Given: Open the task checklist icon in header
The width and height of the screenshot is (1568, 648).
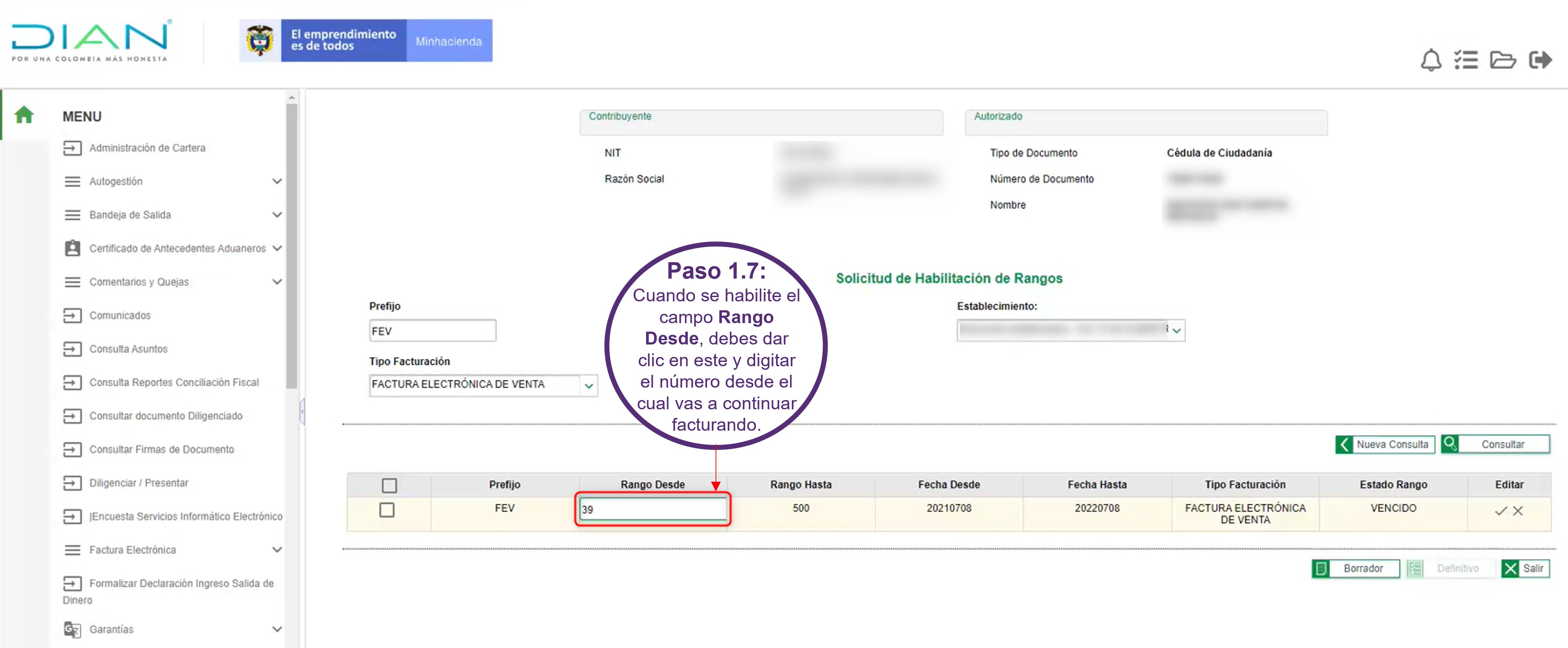Looking at the screenshot, I should coord(1466,60).
